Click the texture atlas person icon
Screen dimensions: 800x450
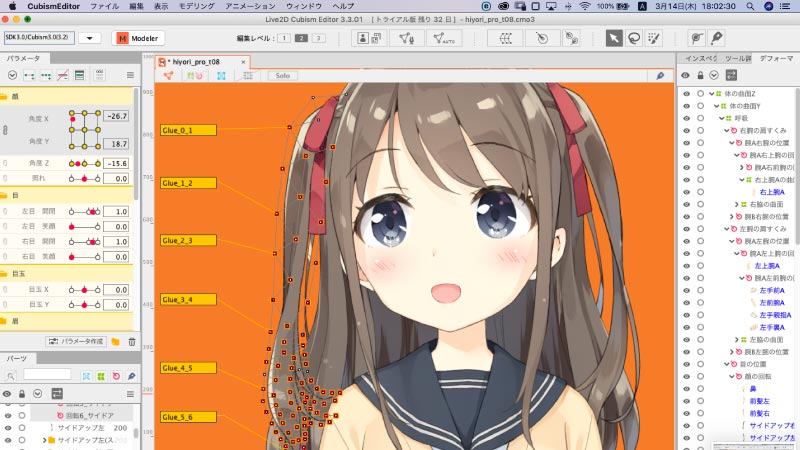coord(369,38)
